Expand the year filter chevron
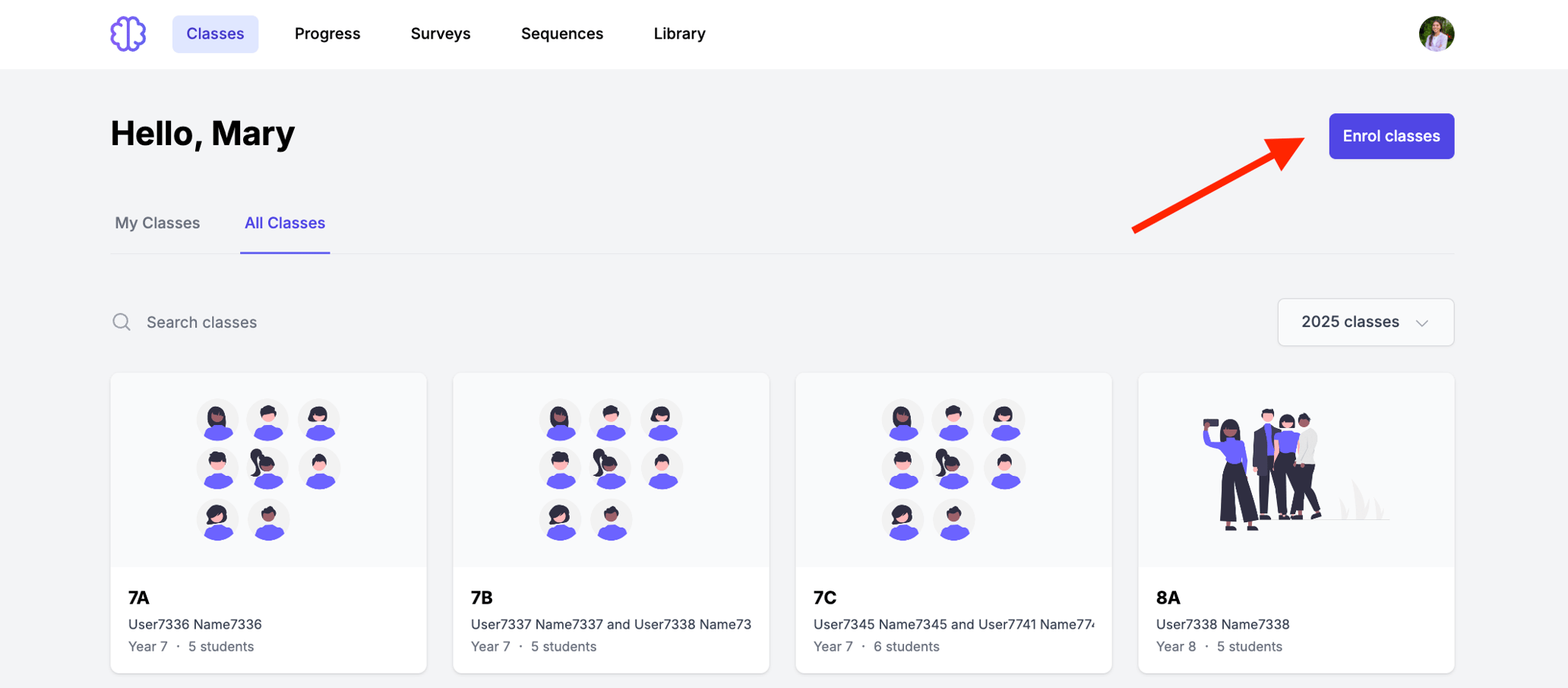 click(1423, 322)
